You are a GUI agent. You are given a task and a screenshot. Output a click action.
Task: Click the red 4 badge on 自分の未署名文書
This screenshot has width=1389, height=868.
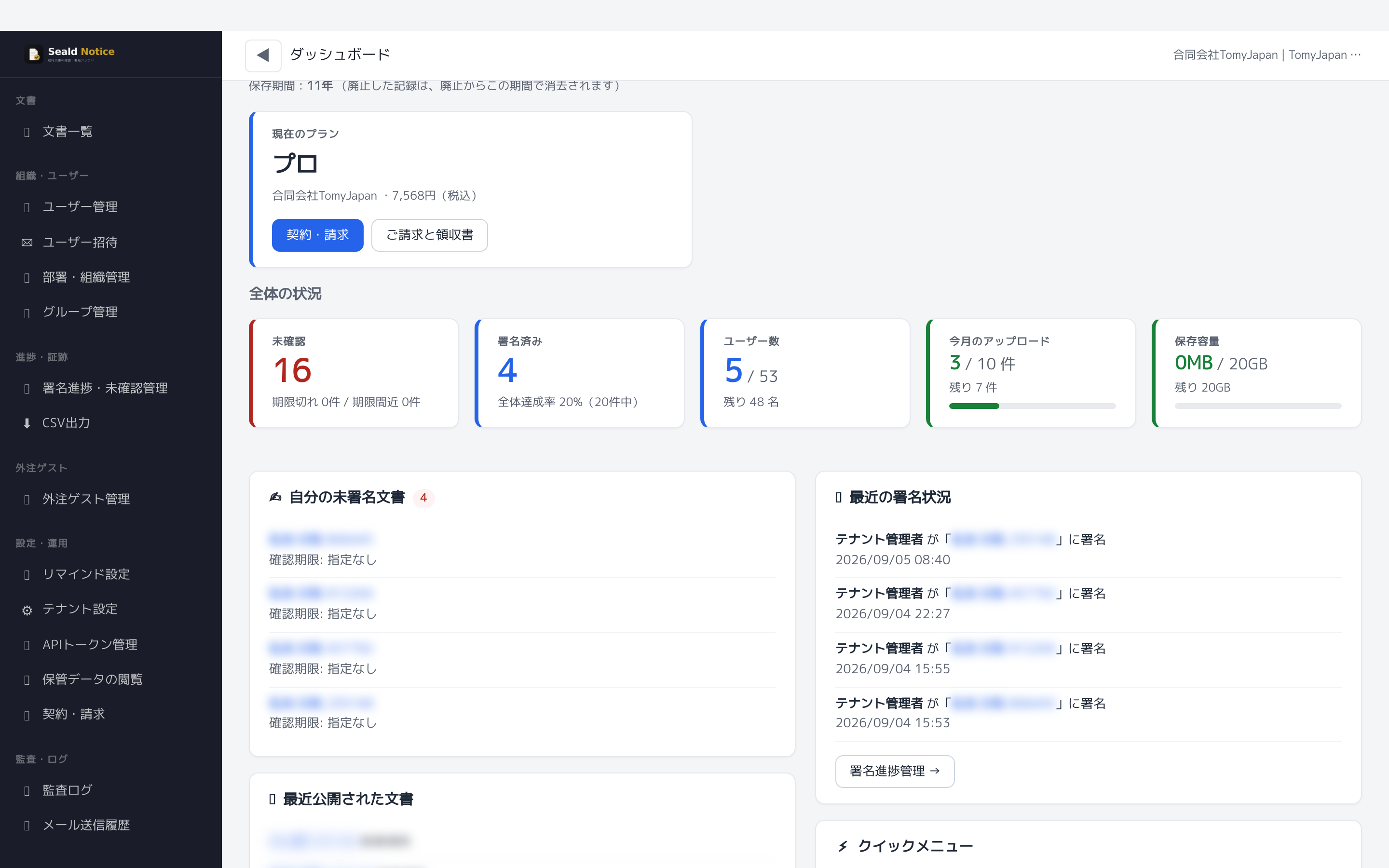point(423,498)
